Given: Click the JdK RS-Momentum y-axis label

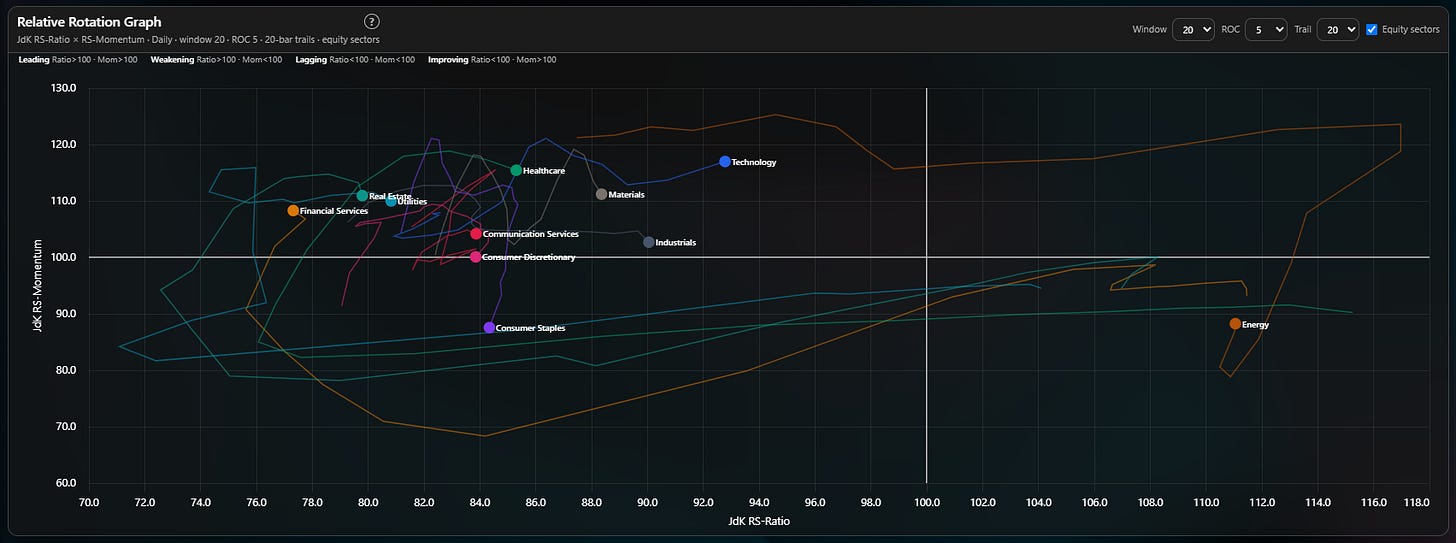Looking at the screenshot, I should pos(39,286).
